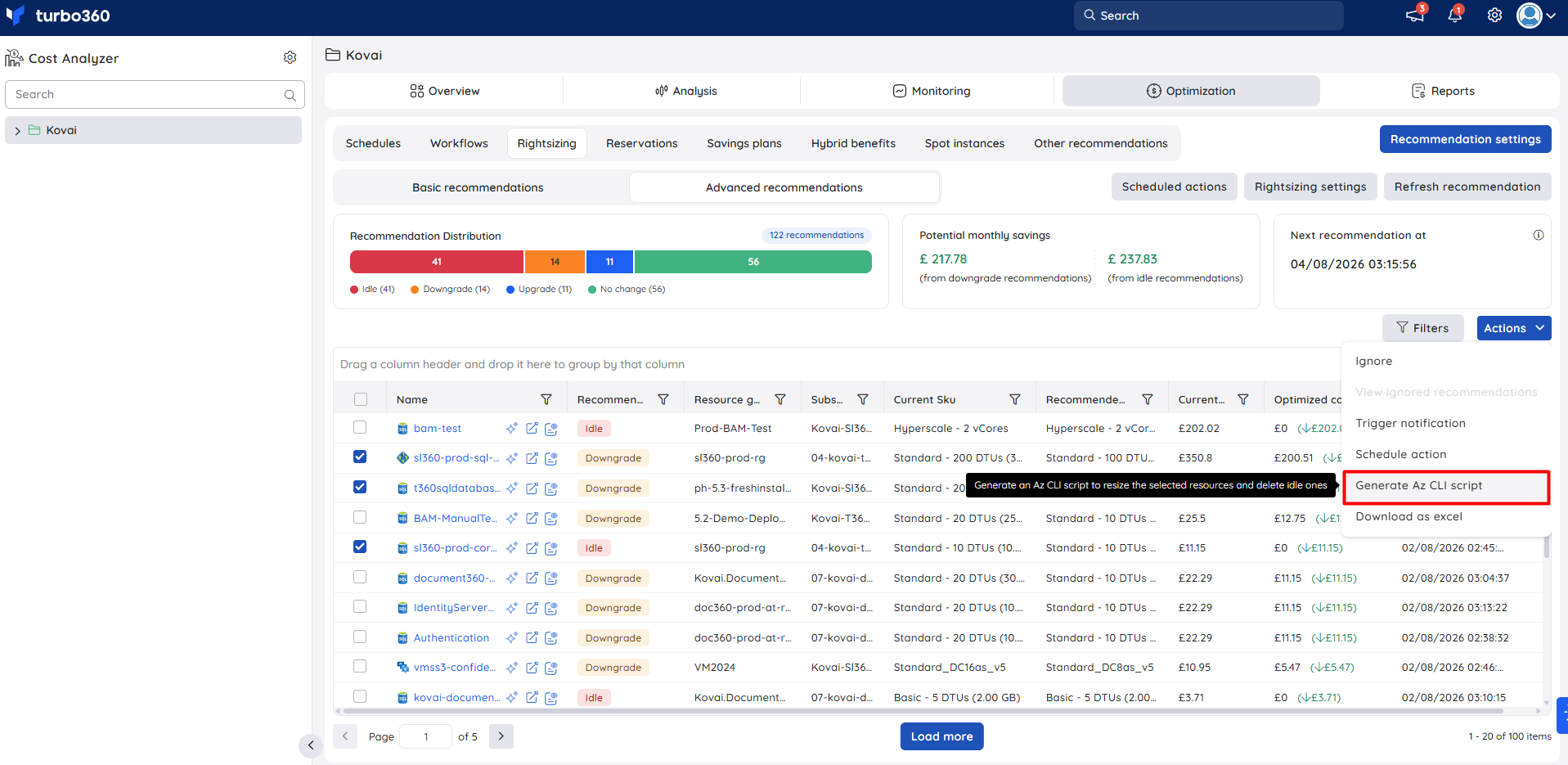The height and width of the screenshot is (765, 1568).
Task: Open Rightsizing settings
Action: click(x=1310, y=187)
